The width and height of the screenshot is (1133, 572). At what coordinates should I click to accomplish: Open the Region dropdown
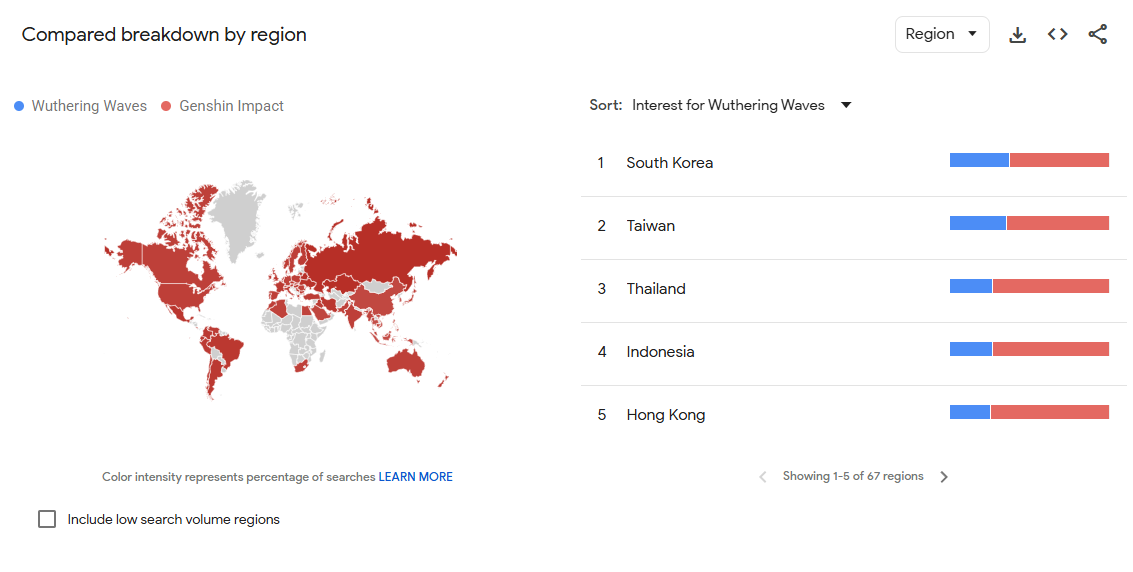[x=941, y=34]
